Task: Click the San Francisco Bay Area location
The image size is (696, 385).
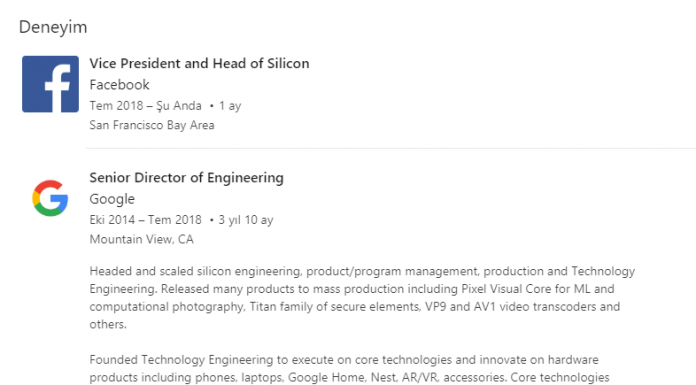Action: pyautogui.click(x=152, y=125)
